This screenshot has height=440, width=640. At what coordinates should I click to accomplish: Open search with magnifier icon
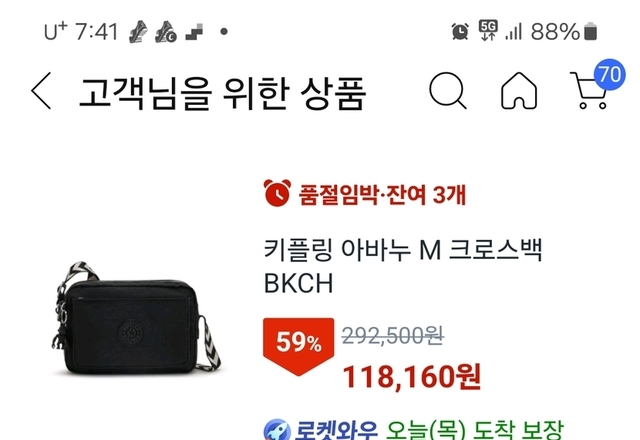click(x=448, y=91)
